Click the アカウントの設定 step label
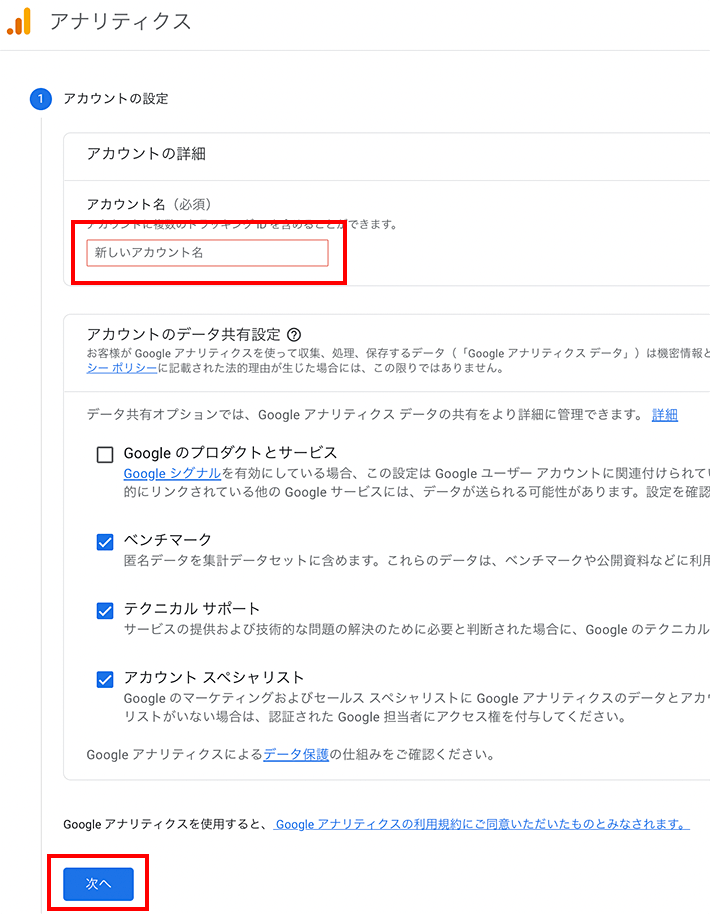The height and width of the screenshot is (914, 710). point(116,99)
